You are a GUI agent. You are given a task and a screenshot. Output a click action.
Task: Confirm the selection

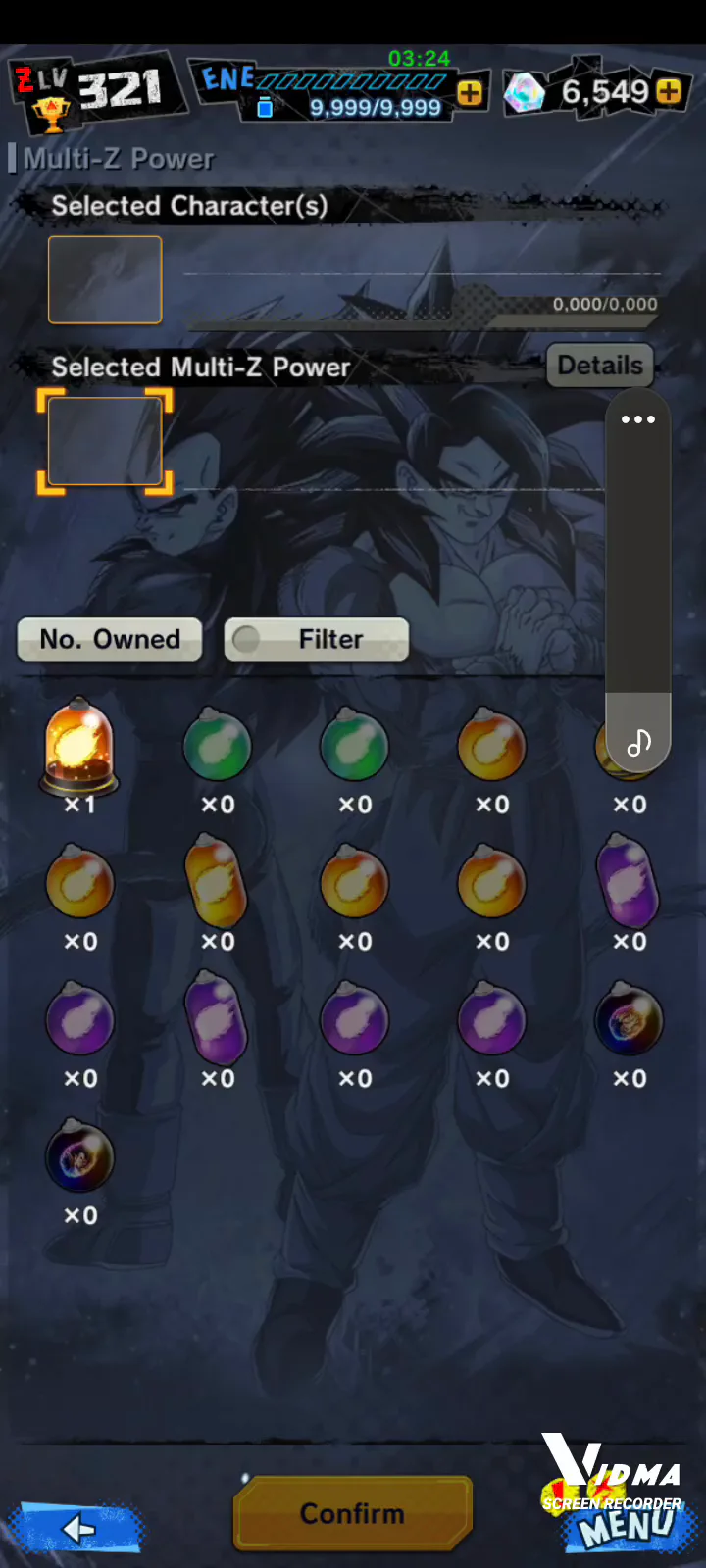coord(353,1513)
